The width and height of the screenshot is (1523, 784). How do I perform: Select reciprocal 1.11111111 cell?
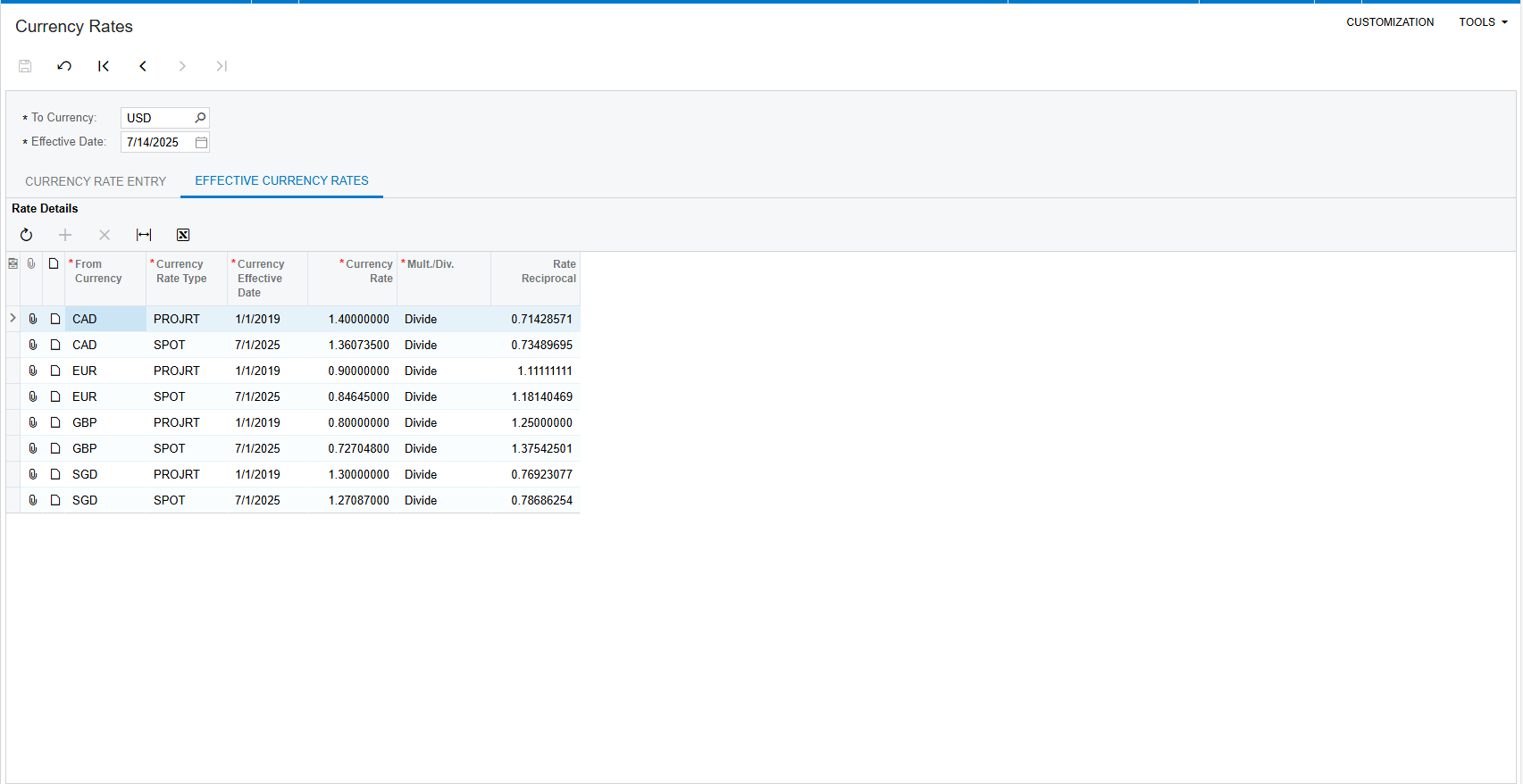[x=536, y=371]
